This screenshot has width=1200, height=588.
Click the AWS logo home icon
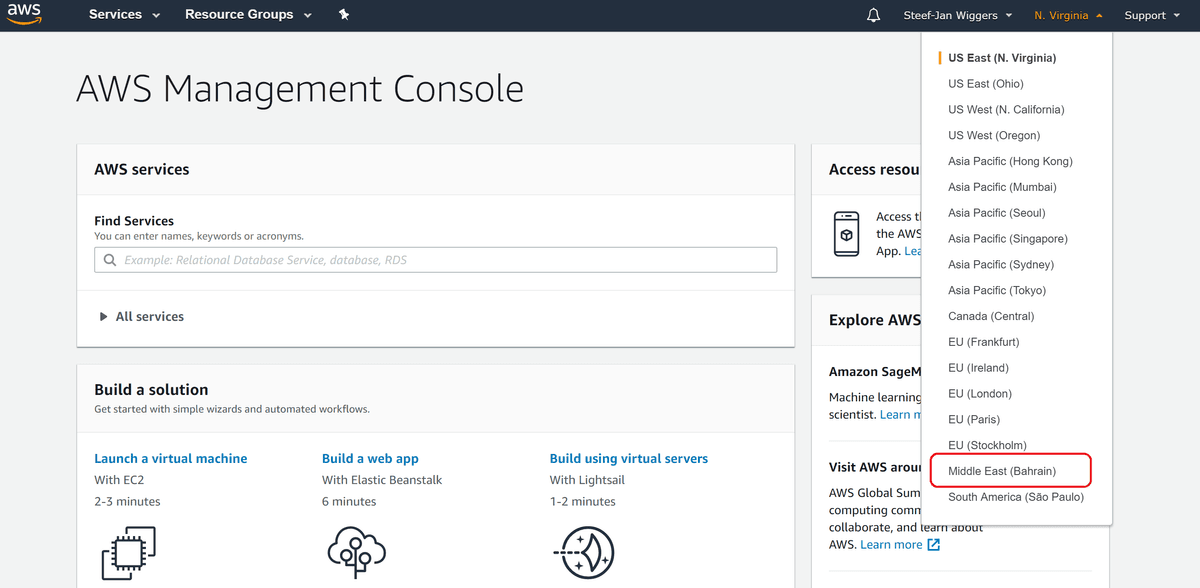(24, 15)
